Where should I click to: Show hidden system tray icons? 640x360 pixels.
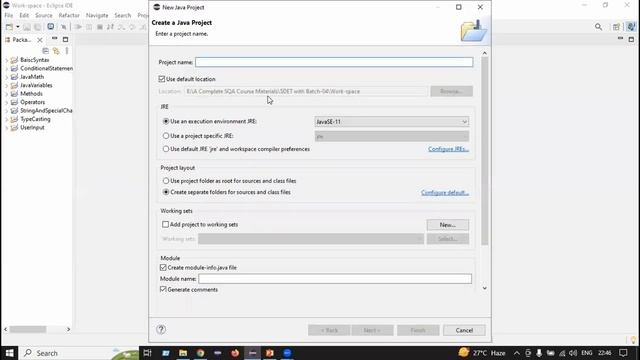[517, 353]
